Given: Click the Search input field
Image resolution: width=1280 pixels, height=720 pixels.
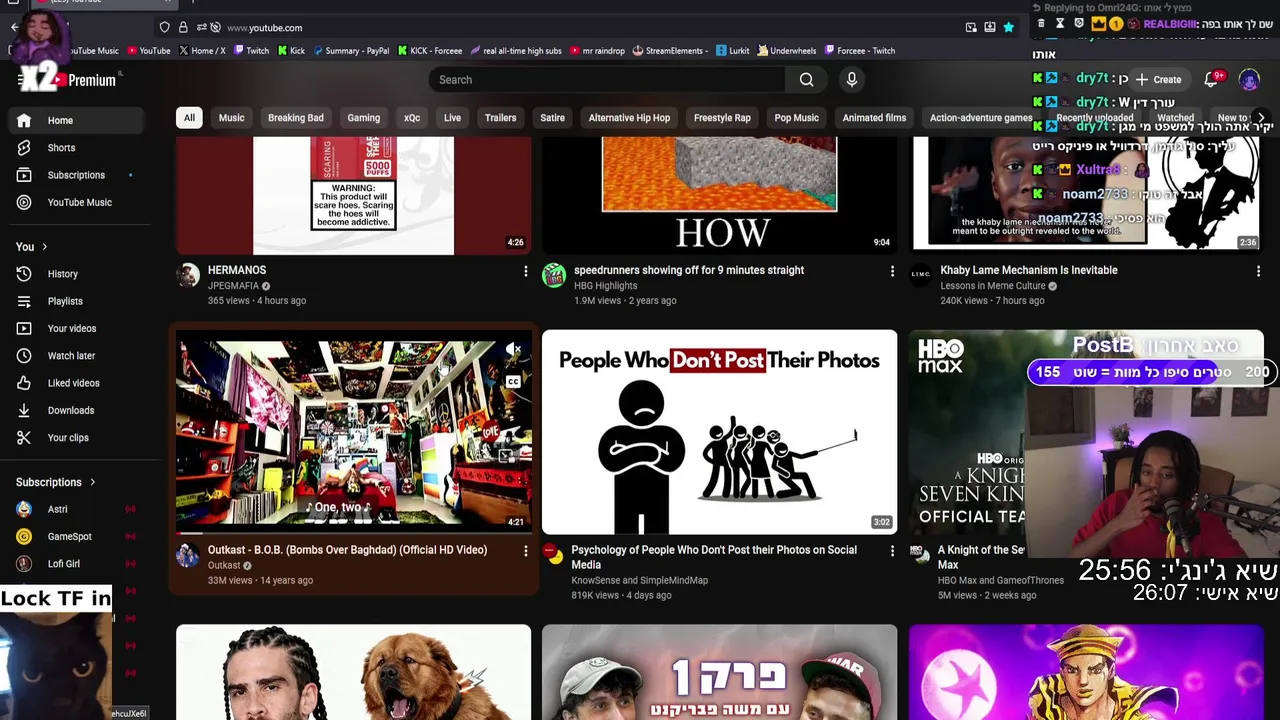Looking at the screenshot, I should click(x=607, y=80).
